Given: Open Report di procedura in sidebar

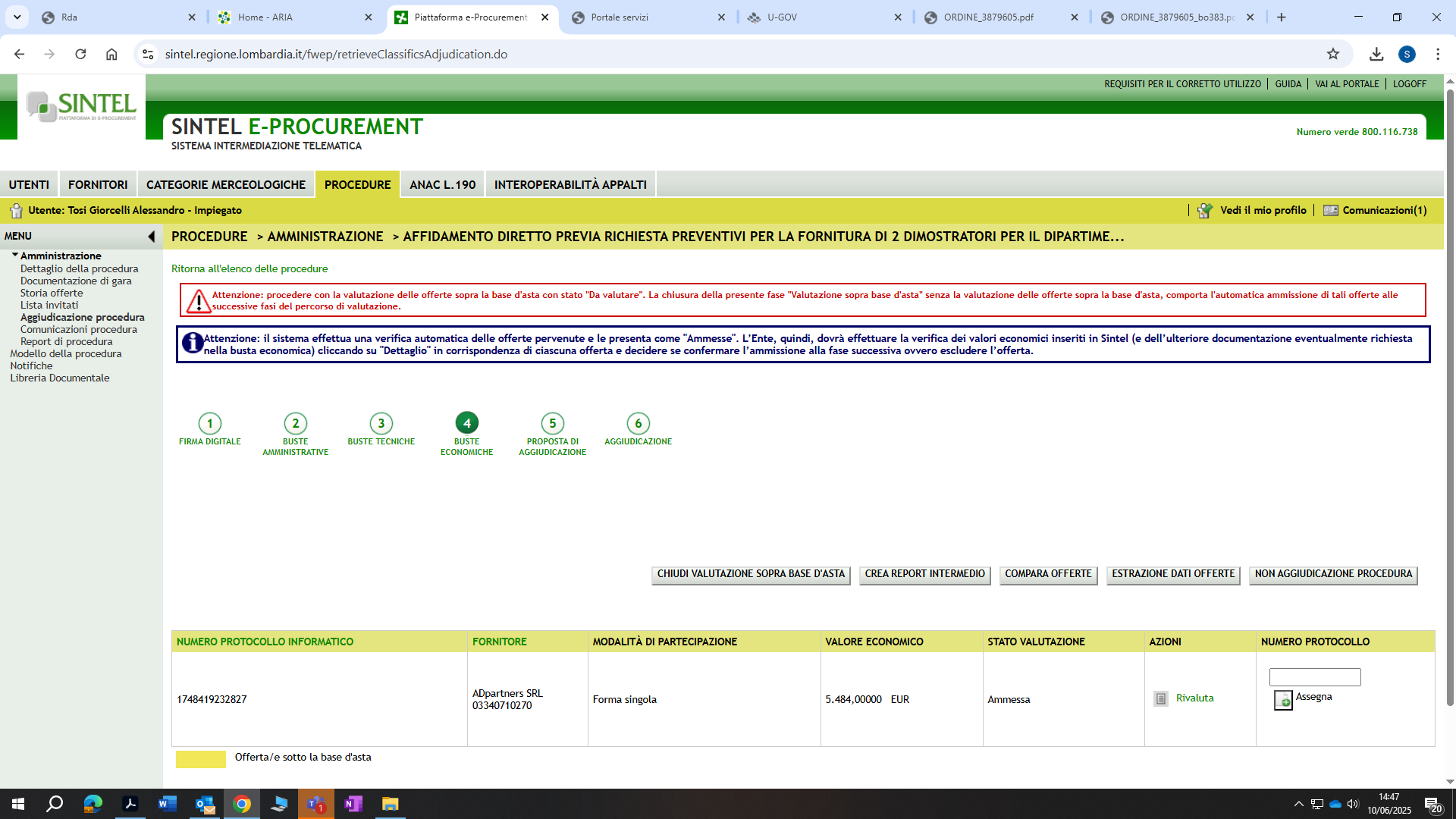Looking at the screenshot, I should pyautogui.click(x=66, y=341).
